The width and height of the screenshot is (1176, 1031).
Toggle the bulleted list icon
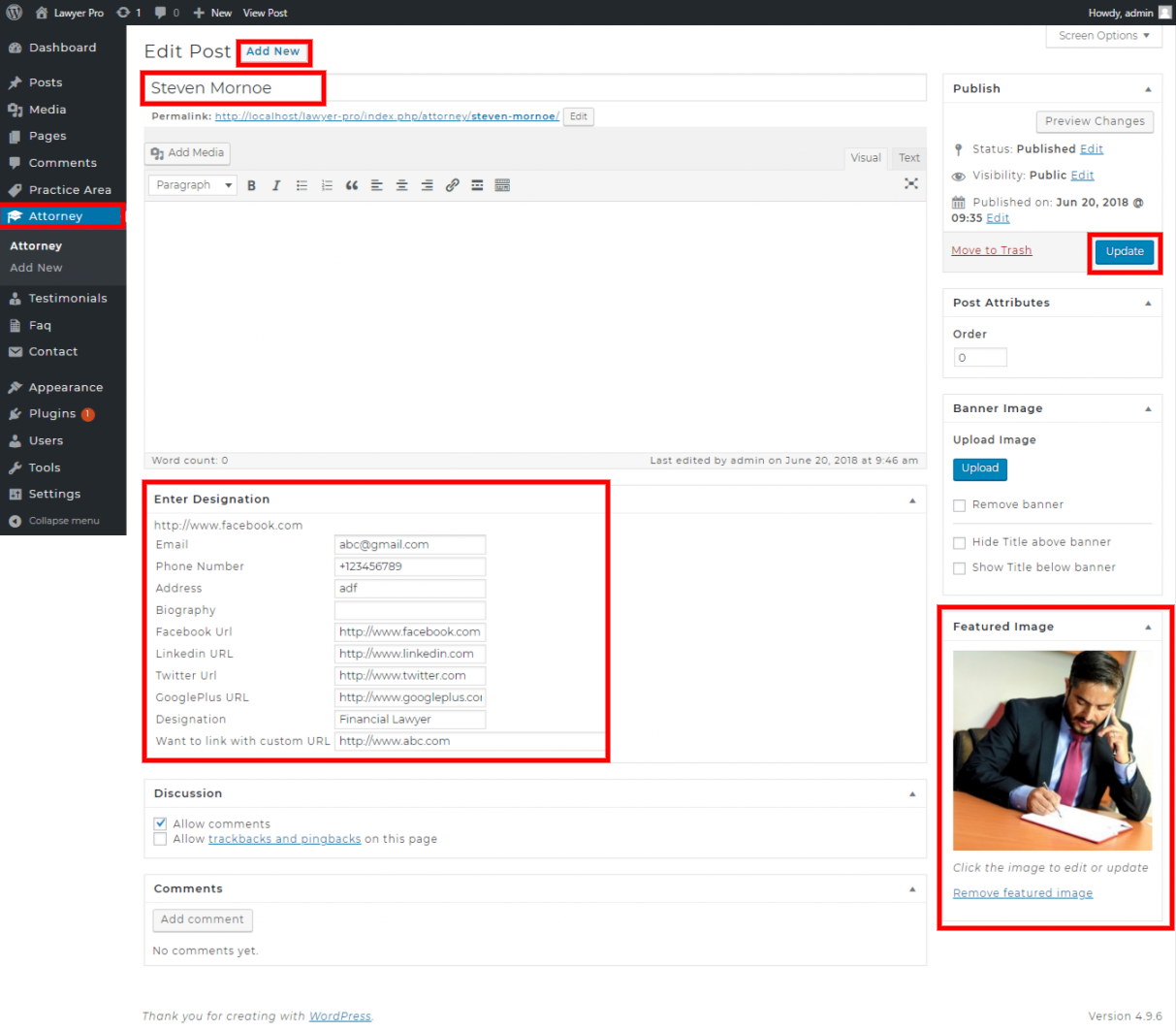pyautogui.click(x=302, y=185)
